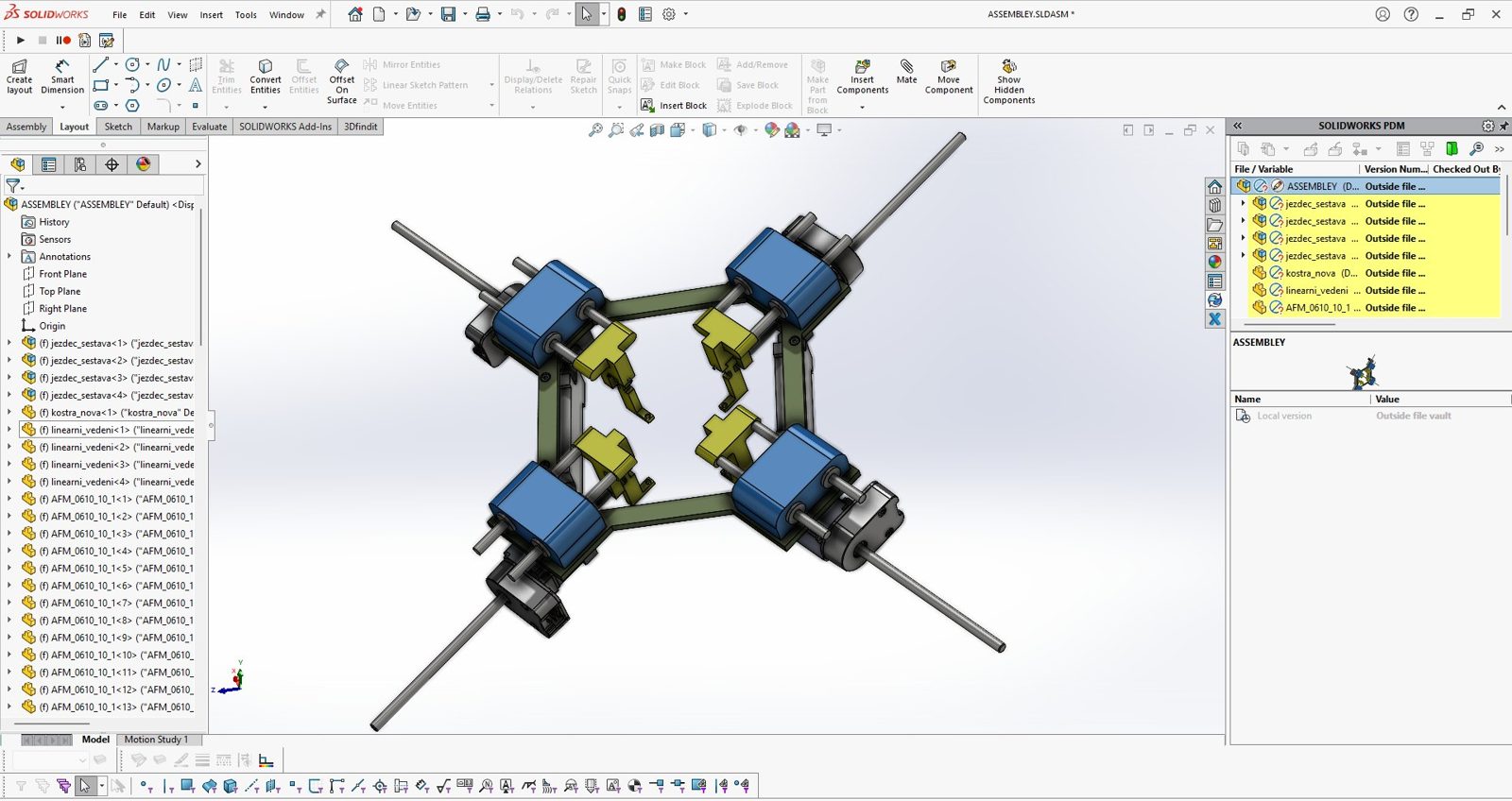Click the Create layout icon
The height and width of the screenshot is (801, 1512).
click(19, 77)
